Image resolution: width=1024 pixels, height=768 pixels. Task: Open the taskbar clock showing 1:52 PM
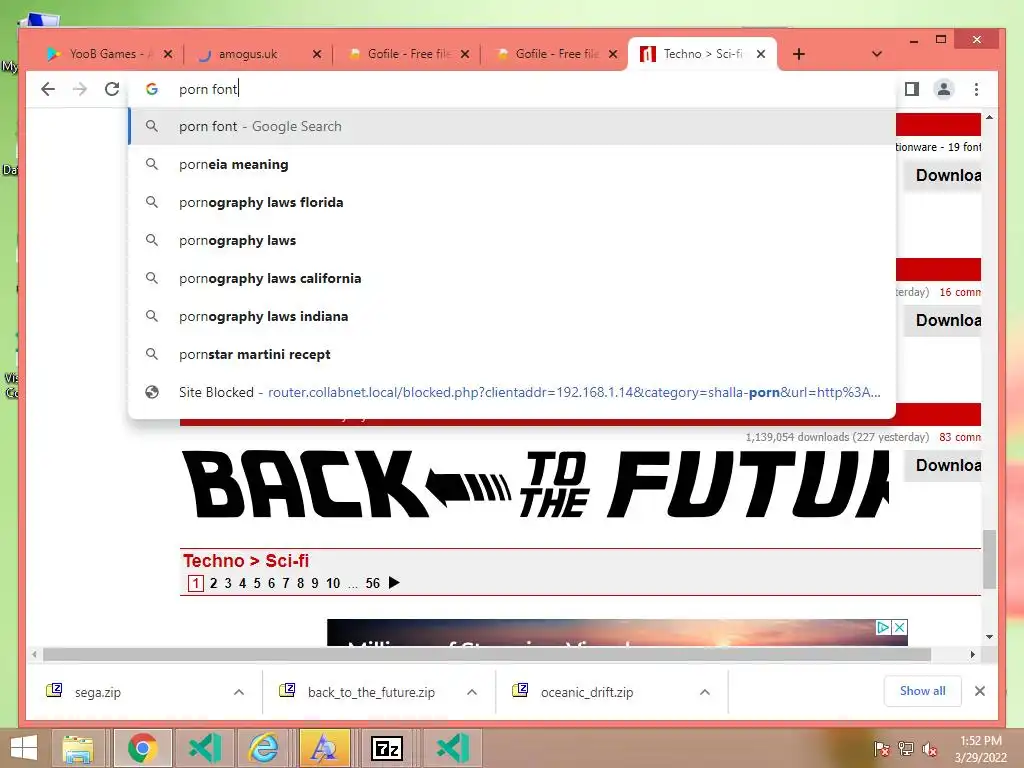tap(980, 749)
